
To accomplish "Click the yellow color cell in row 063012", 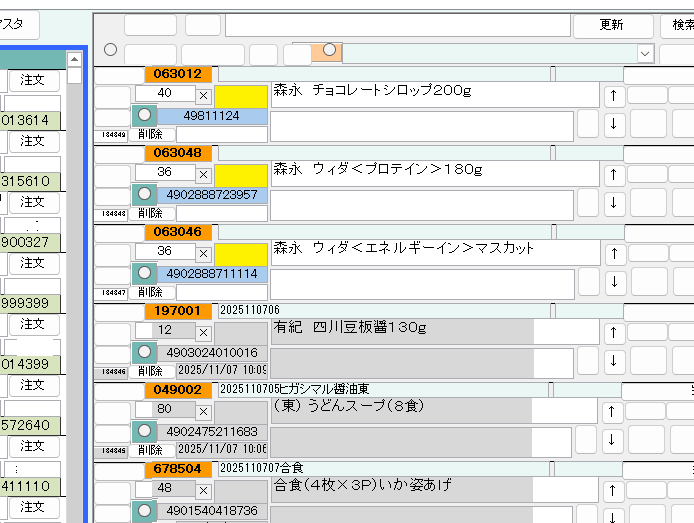I will 241,97.
